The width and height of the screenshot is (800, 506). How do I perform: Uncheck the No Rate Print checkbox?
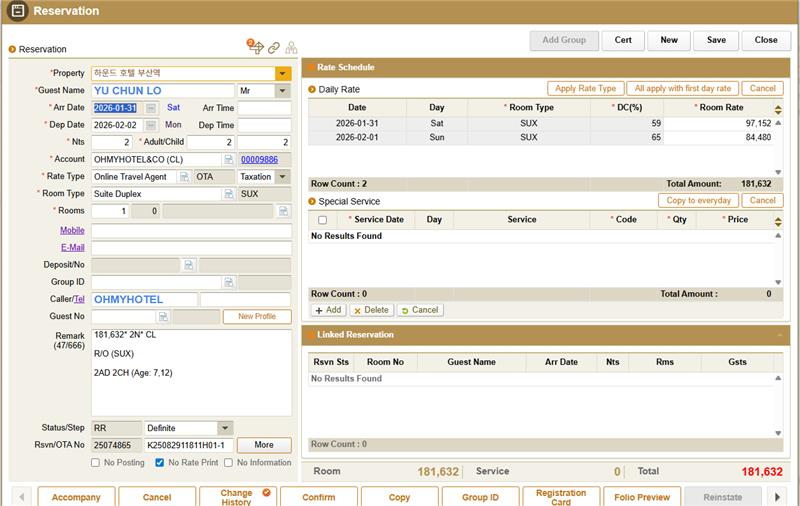(x=160, y=463)
